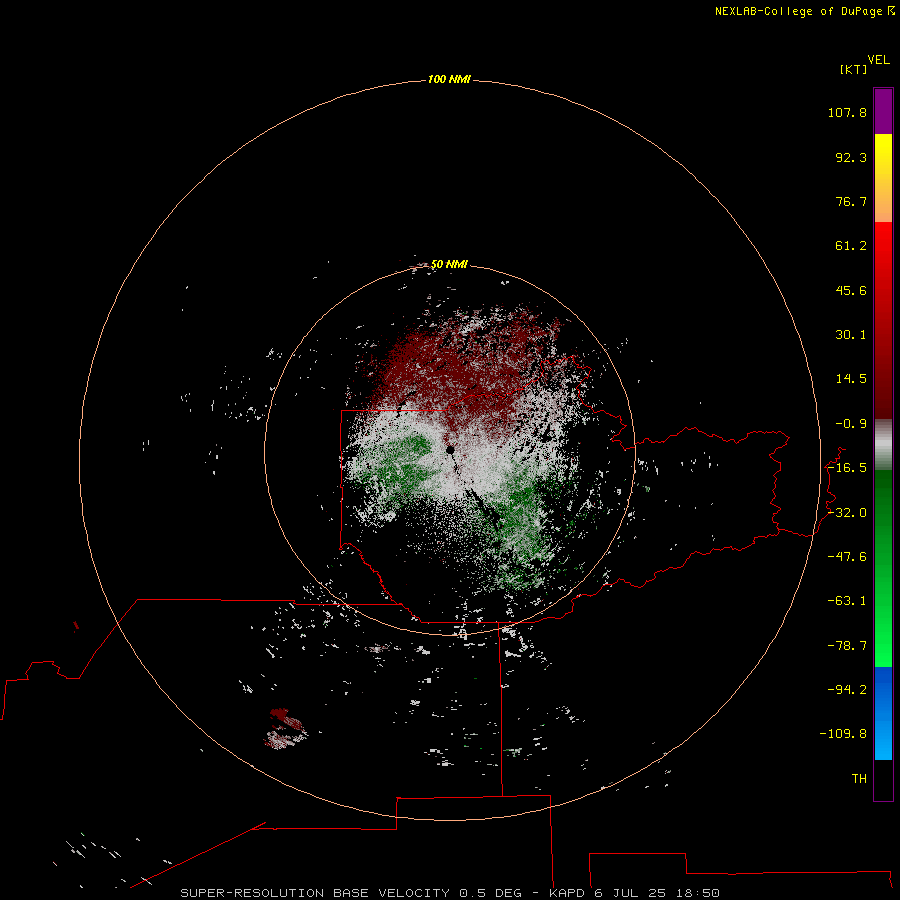Pick the purple segment of the velocity color bar
The image size is (900, 900).
click(883, 111)
